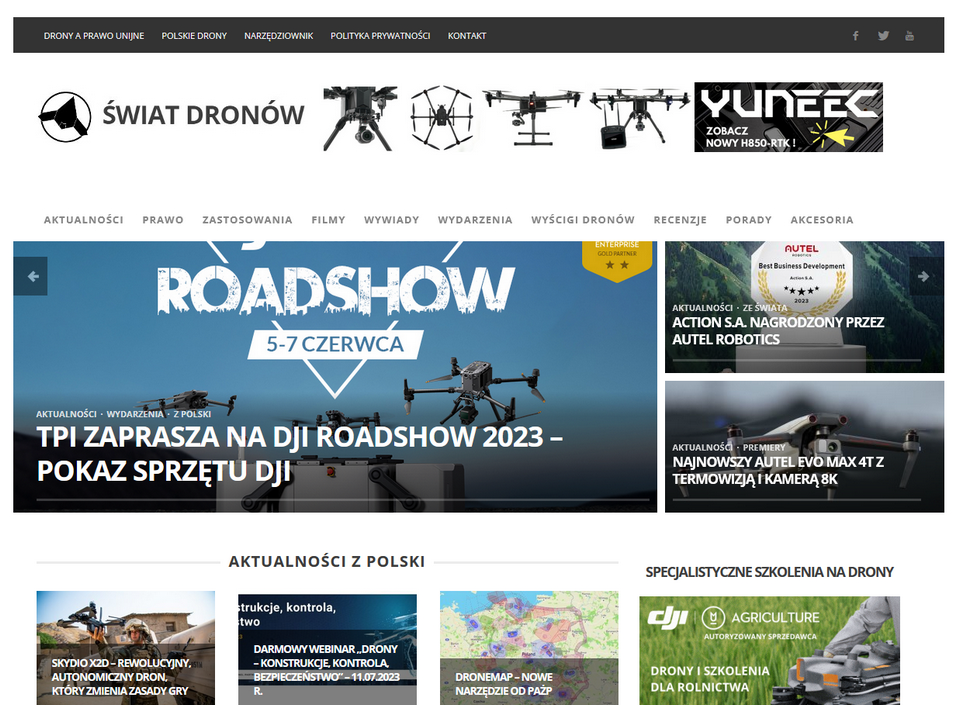Click Z Polski tag on Roadshow article
Viewport: 960px width, 705px height.
pos(192,414)
